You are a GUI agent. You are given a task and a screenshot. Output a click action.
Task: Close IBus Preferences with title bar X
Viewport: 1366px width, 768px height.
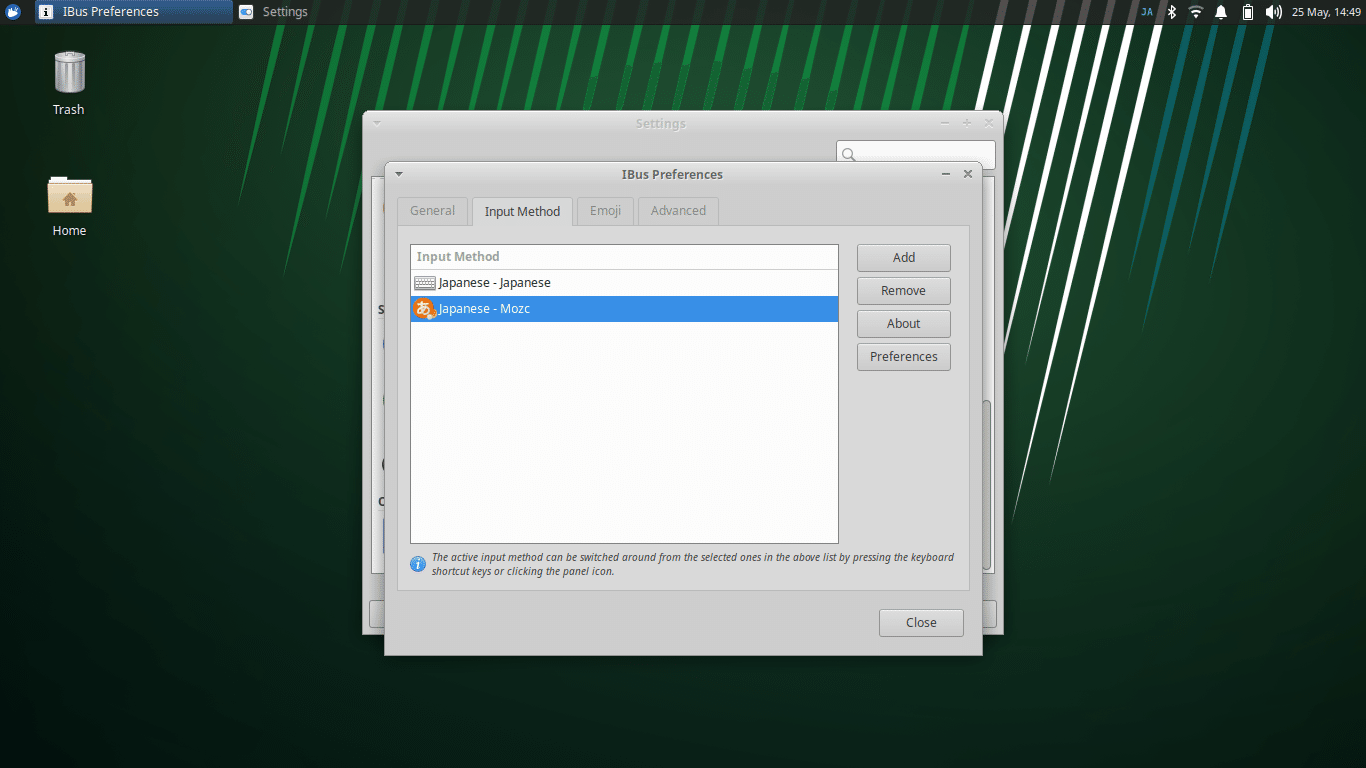point(968,174)
